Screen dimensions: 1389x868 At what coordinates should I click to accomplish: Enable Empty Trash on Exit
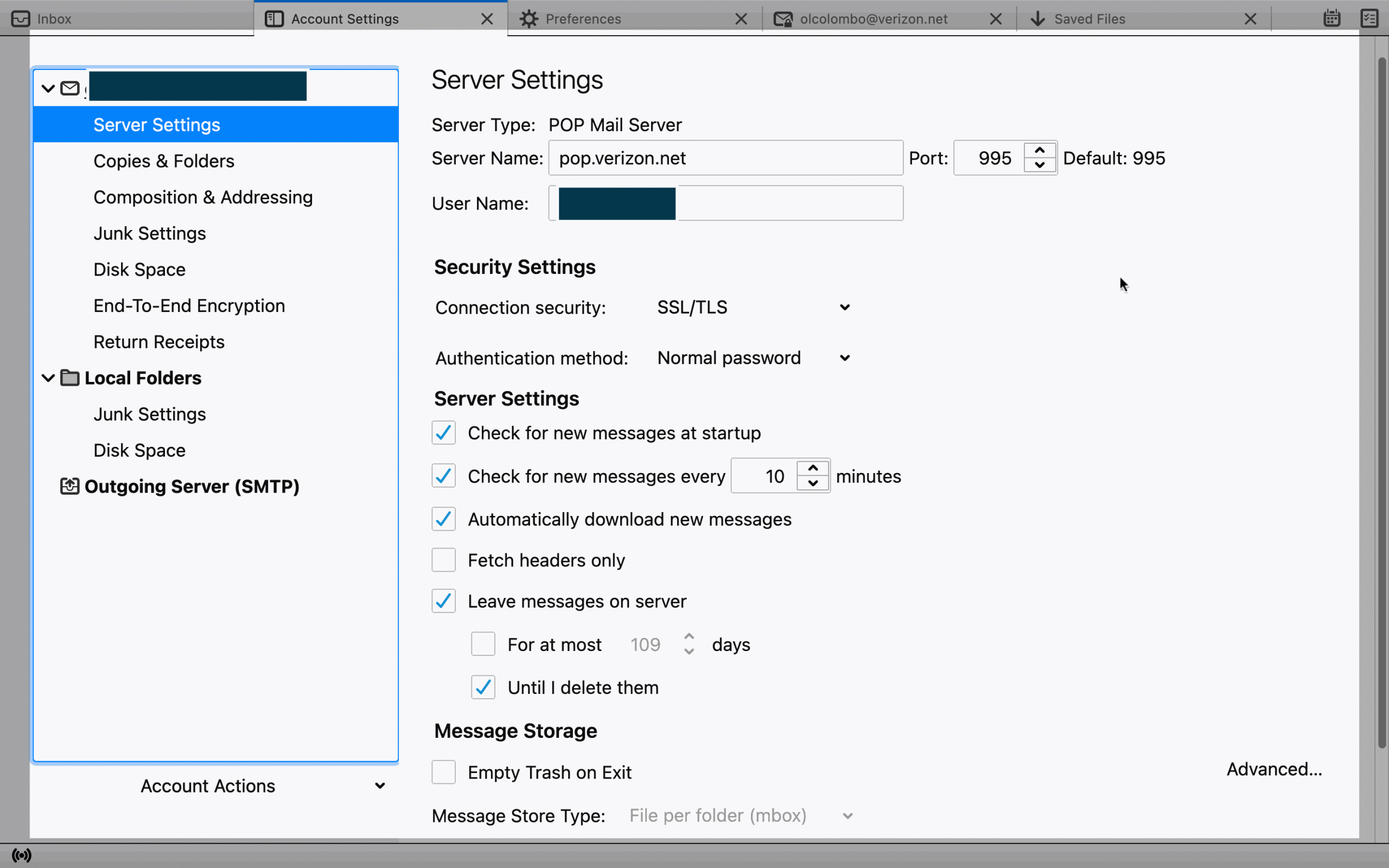tap(443, 772)
